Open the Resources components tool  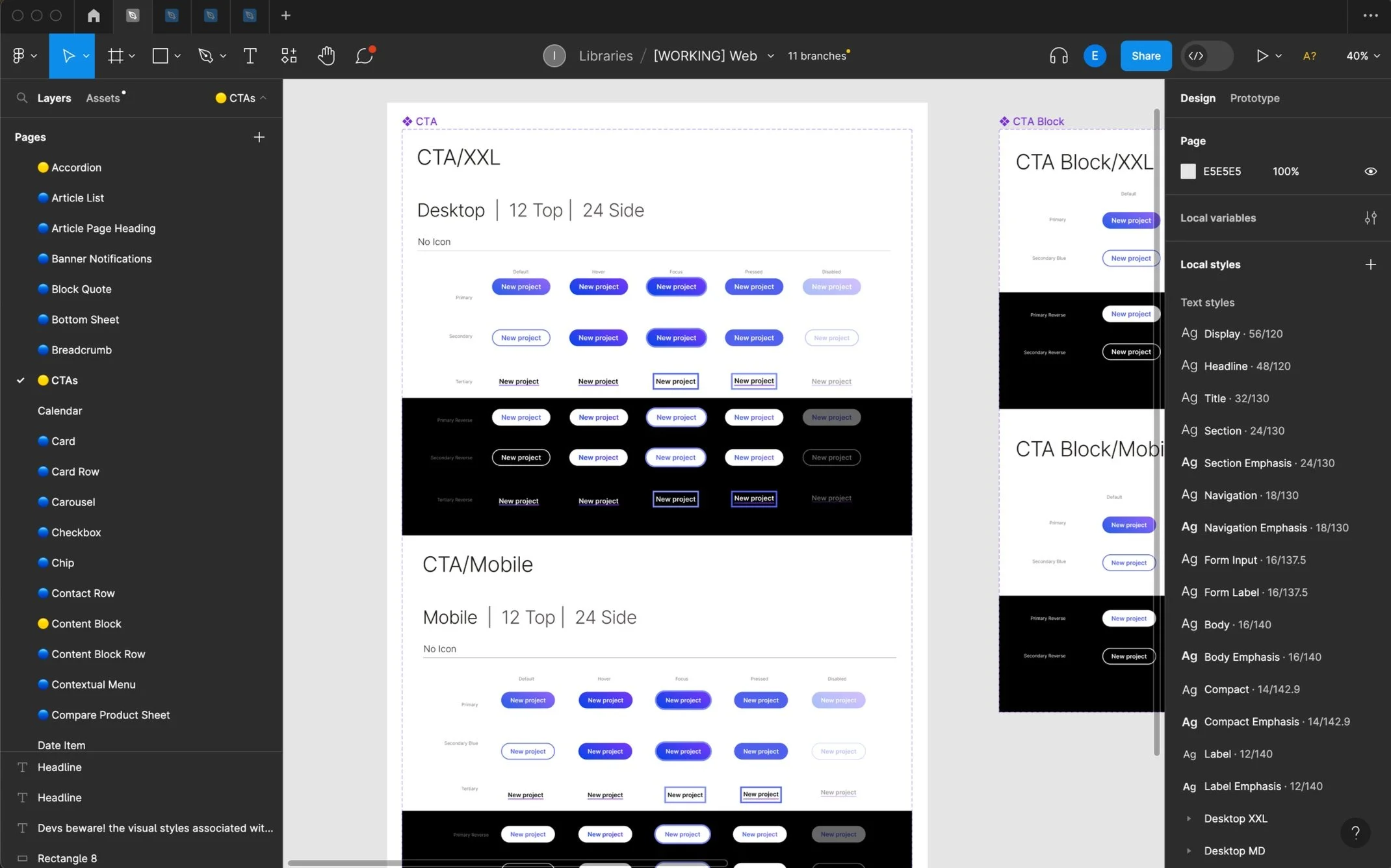[289, 56]
